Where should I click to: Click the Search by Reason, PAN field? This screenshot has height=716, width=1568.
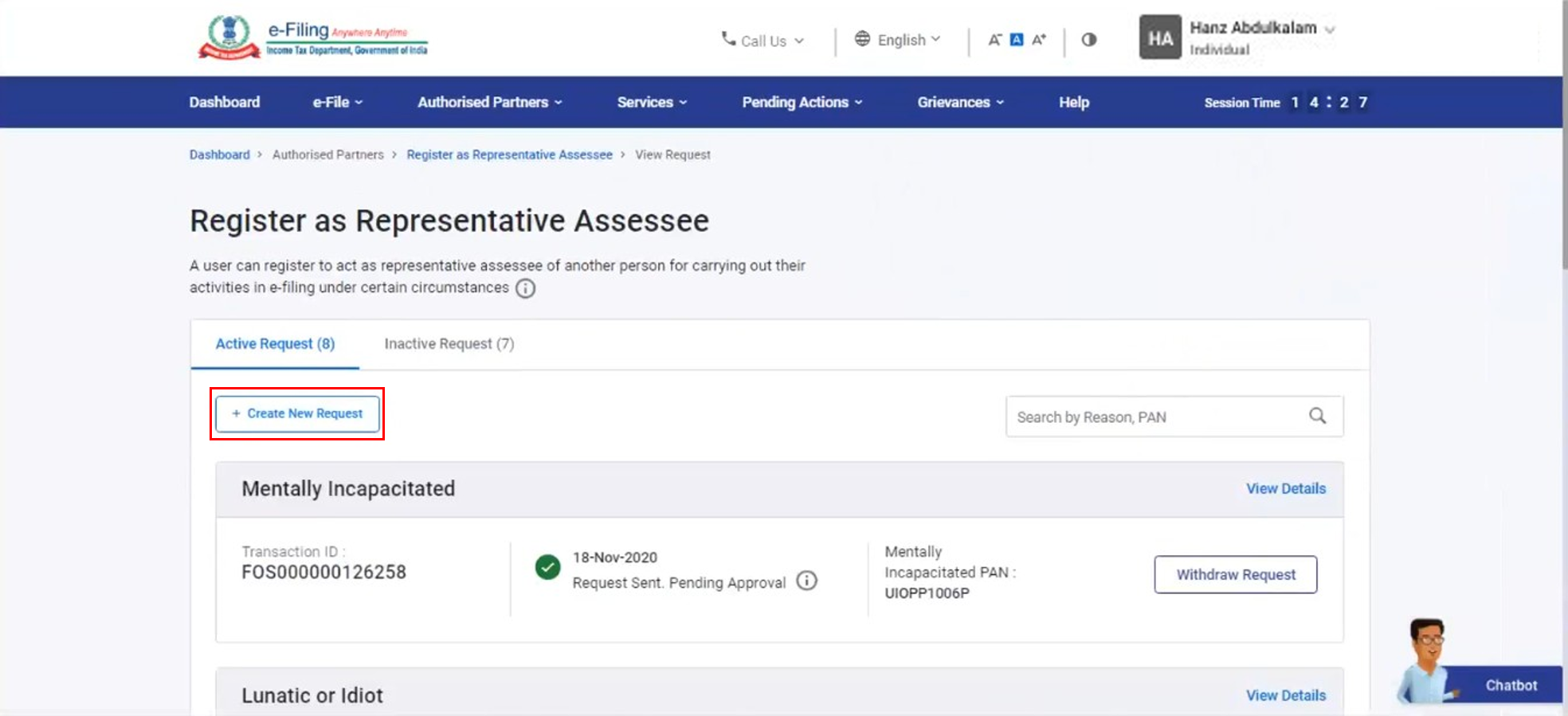click(x=1151, y=417)
